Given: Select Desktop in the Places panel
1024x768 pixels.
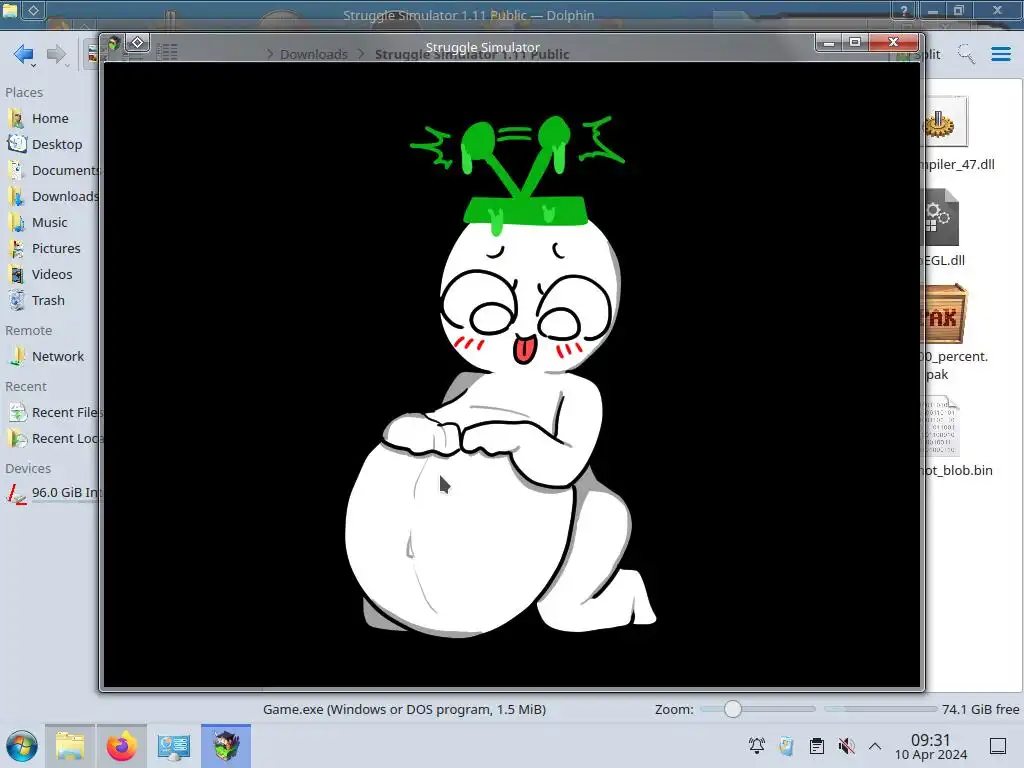Looking at the screenshot, I should click(50, 144).
